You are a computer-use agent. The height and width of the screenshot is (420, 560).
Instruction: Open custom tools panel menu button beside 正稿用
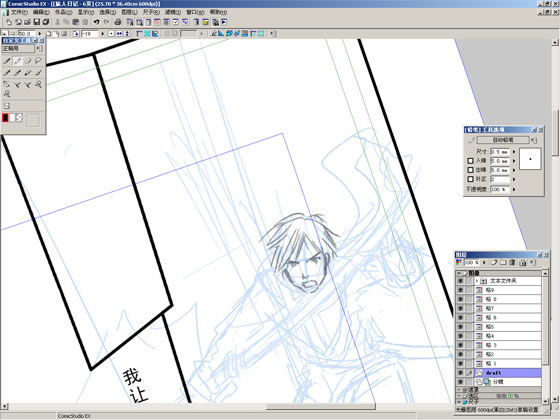39,49
